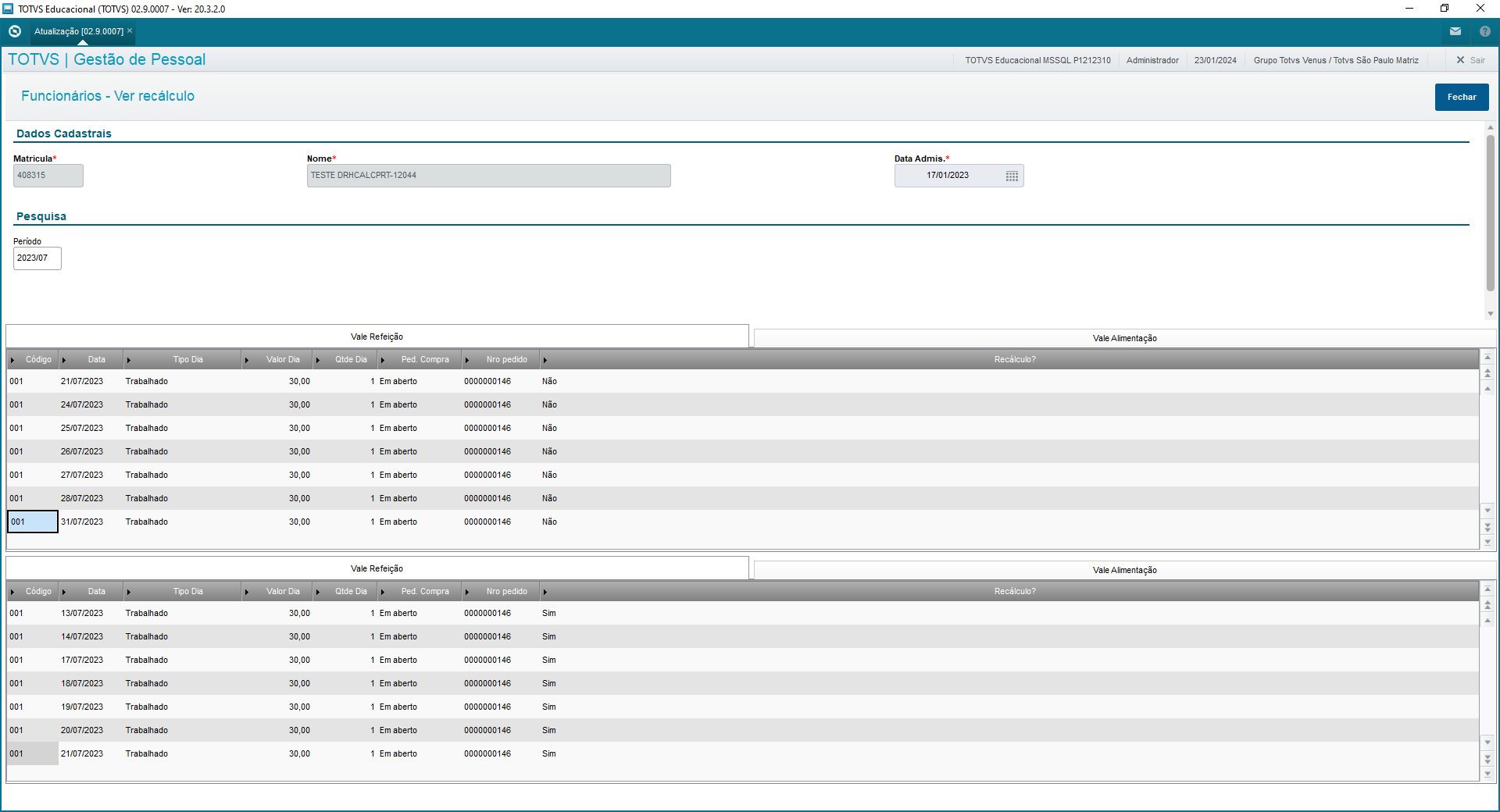This screenshot has height=812, width=1500.
Task: Select the lower Vale Refeição tab
Action: click(377, 568)
